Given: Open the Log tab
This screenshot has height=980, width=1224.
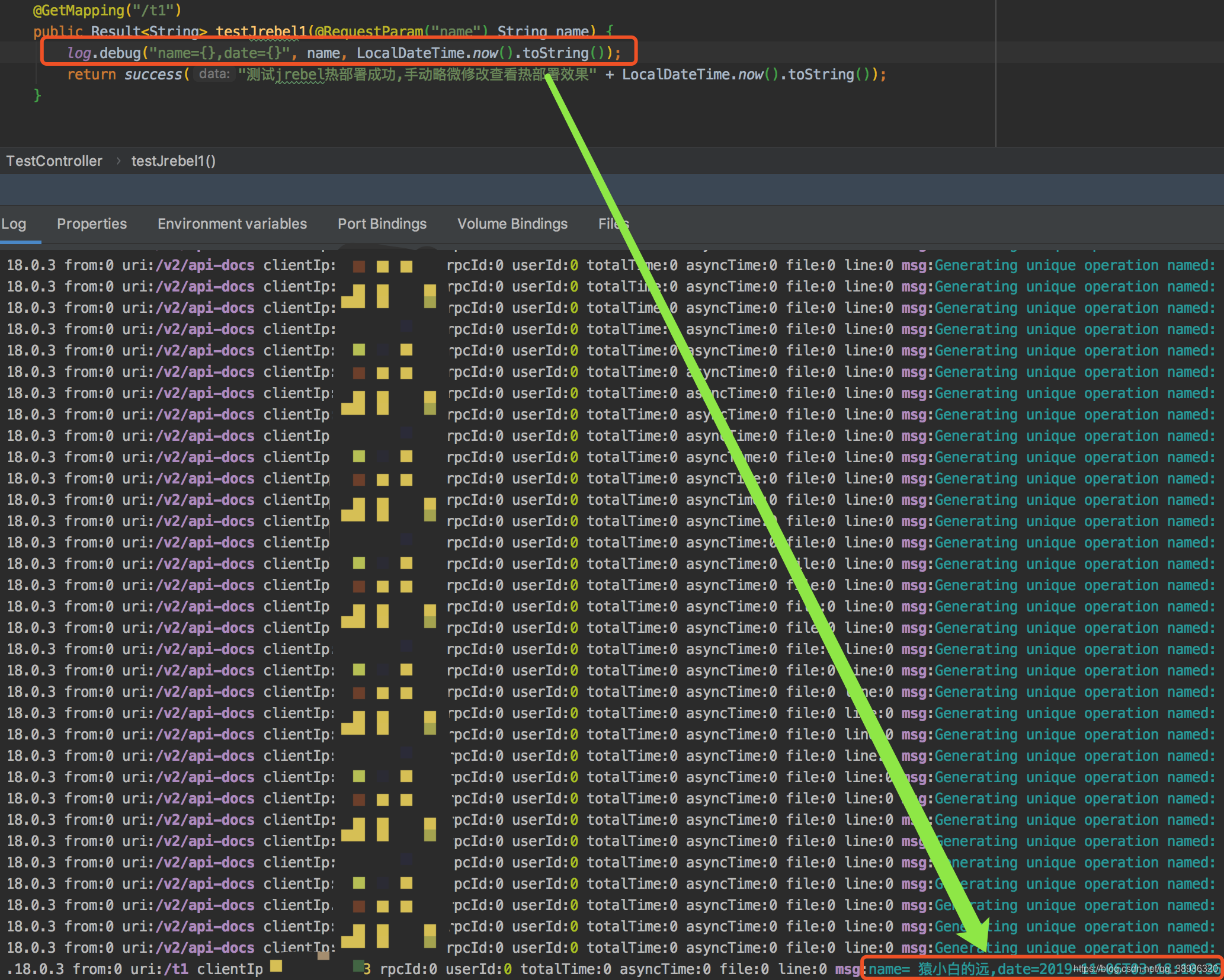Looking at the screenshot, I should point(14,224).
